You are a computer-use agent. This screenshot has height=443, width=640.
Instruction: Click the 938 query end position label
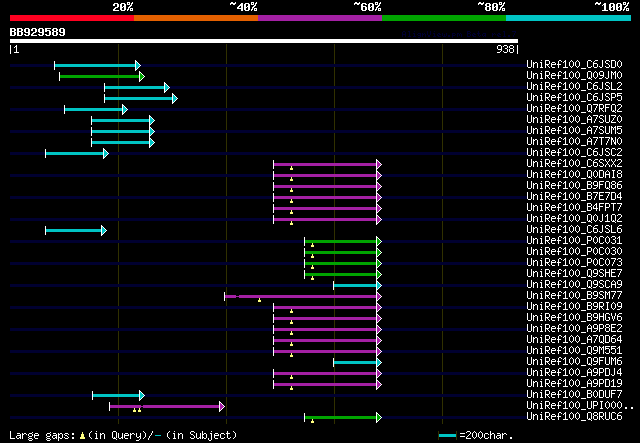(505, 49)
